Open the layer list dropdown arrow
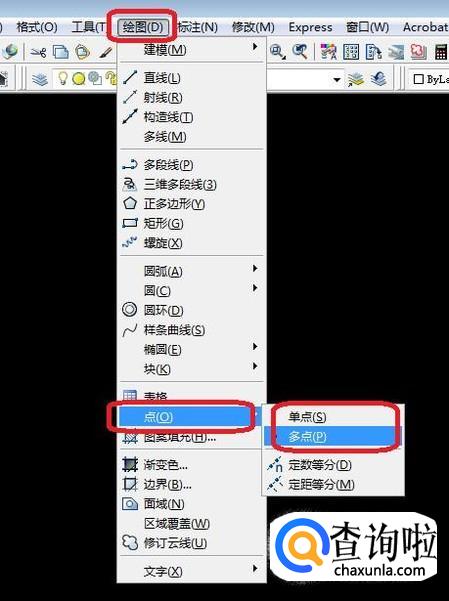The width and height of the screenshot is (449, 601). point(337,80)
